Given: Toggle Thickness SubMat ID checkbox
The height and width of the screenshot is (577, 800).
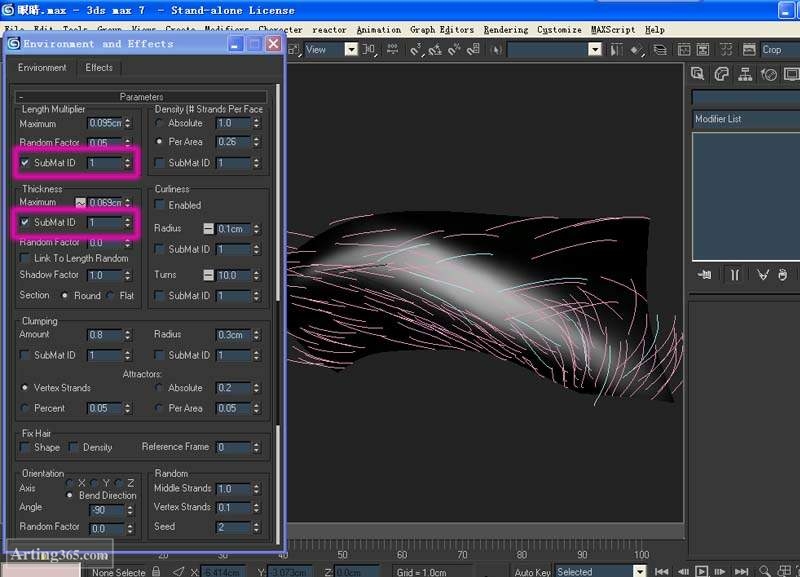Looking at the screenshot, I should [24, 222].
